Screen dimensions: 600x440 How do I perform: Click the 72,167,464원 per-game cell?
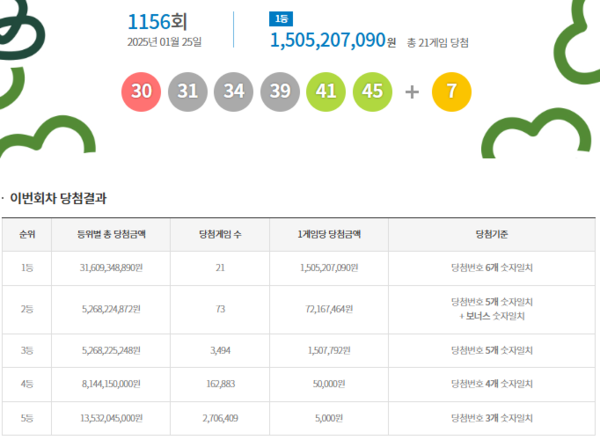pos(329,309)
